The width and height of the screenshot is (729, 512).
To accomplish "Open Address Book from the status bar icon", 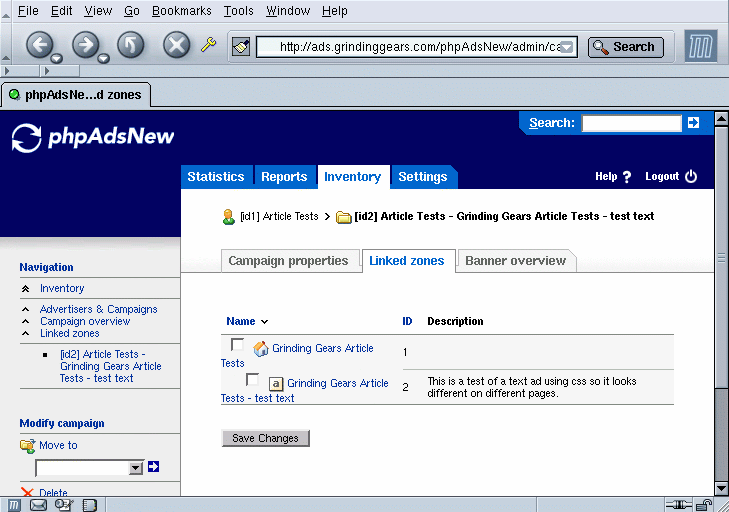I will 90,505.
